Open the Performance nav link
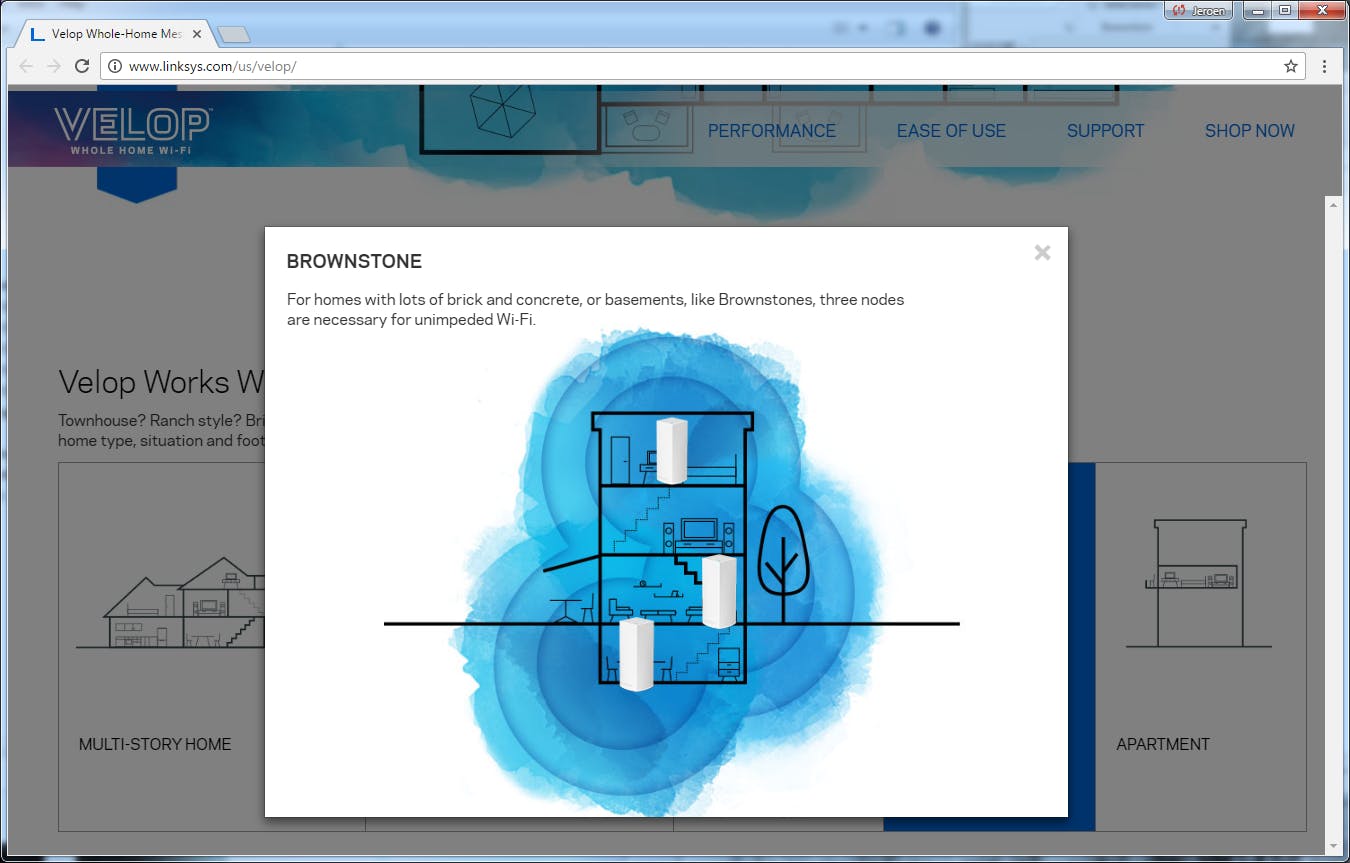1350x863 pixels. click(772, 131)
